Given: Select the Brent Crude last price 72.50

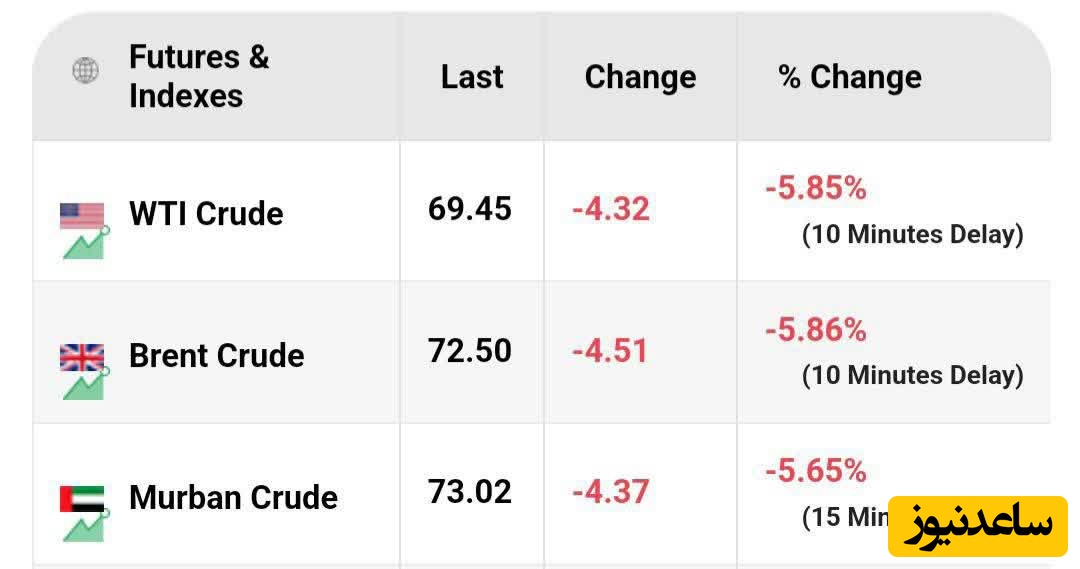Looking at the screenshot, I should (x=470, y=351).
